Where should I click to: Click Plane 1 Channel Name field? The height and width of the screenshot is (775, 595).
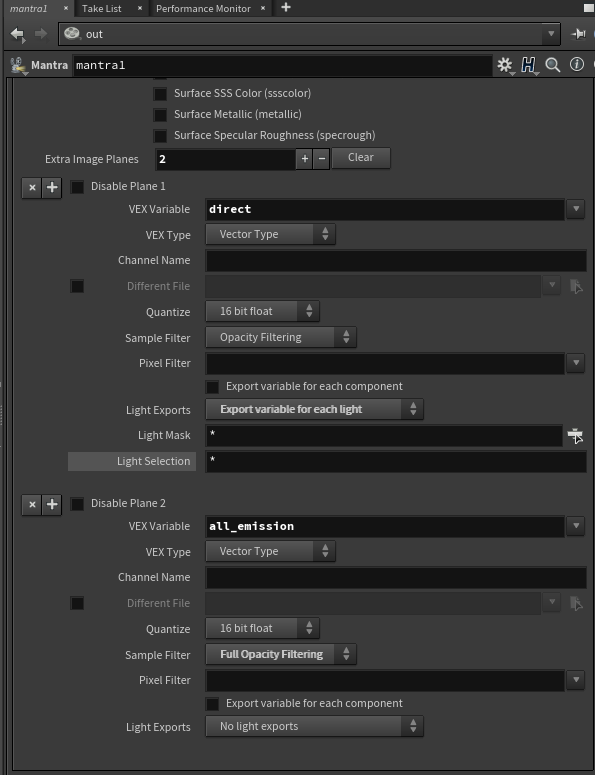(396, 260)
